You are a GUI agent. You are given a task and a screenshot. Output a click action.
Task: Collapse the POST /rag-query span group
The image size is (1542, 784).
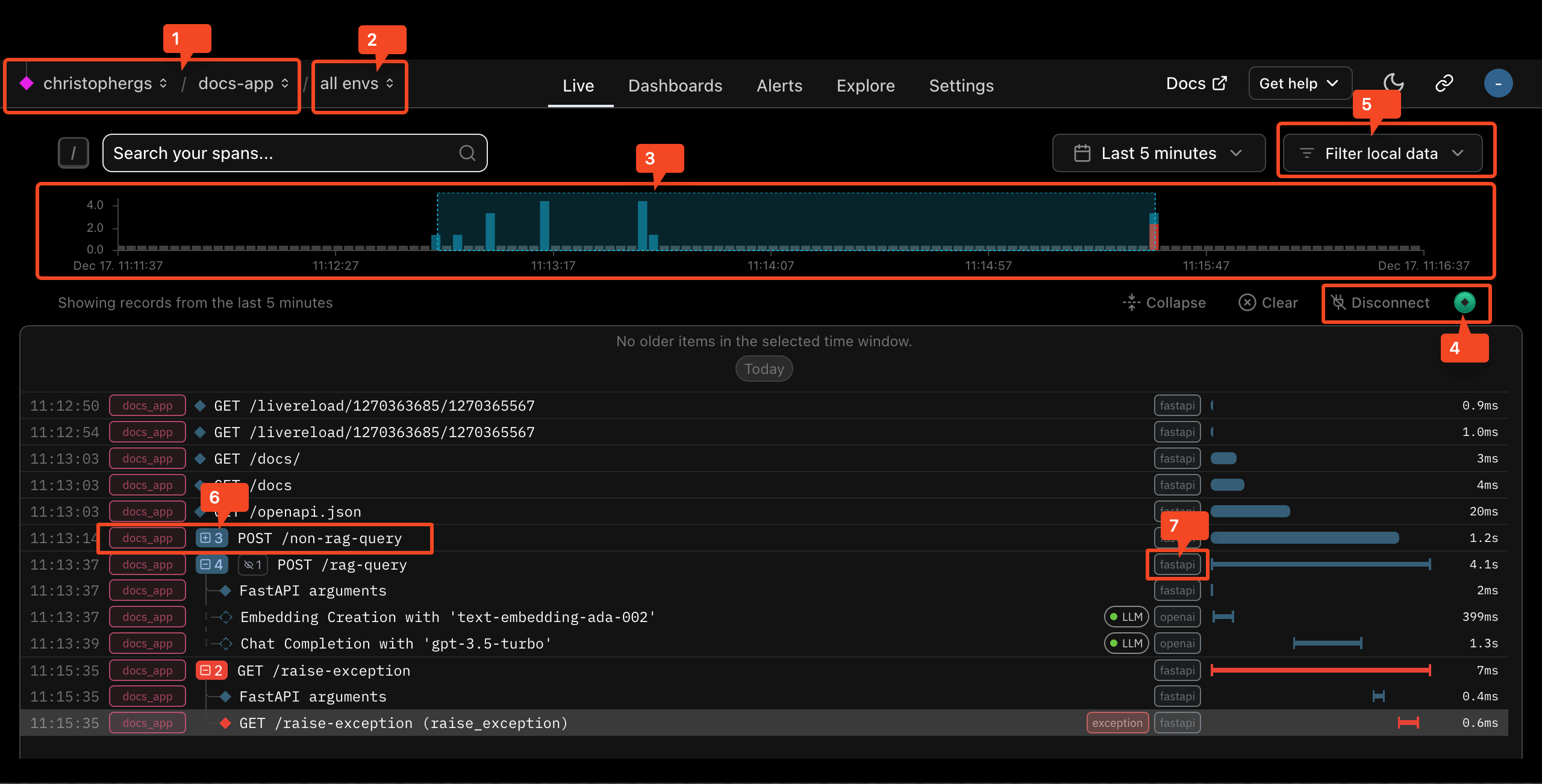click(x=211, y=565)
